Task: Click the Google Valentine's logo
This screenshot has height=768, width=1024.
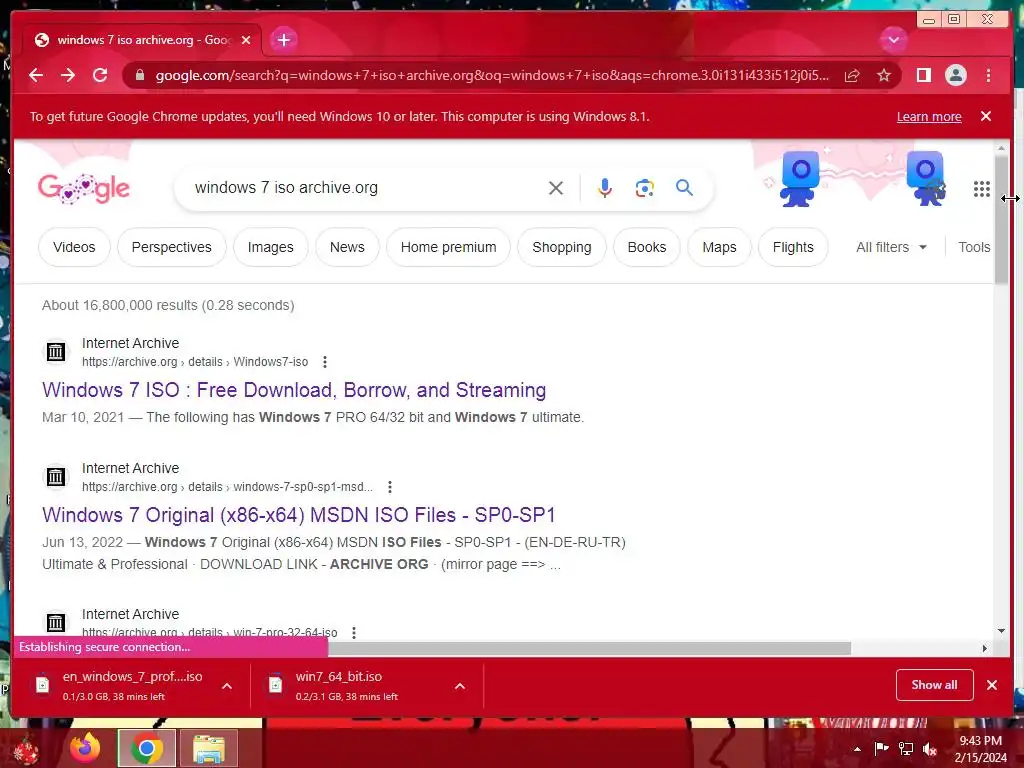Action: coord(84,189)
